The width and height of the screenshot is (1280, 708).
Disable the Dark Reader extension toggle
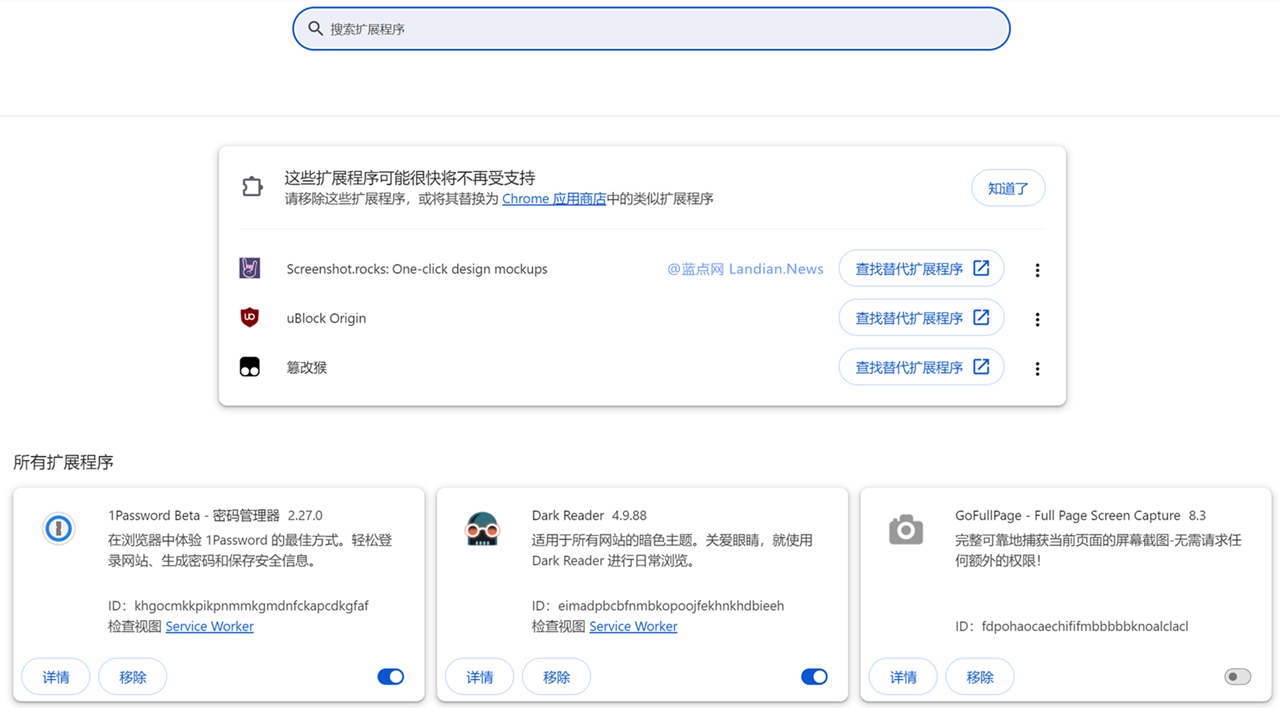coord(814,676)
